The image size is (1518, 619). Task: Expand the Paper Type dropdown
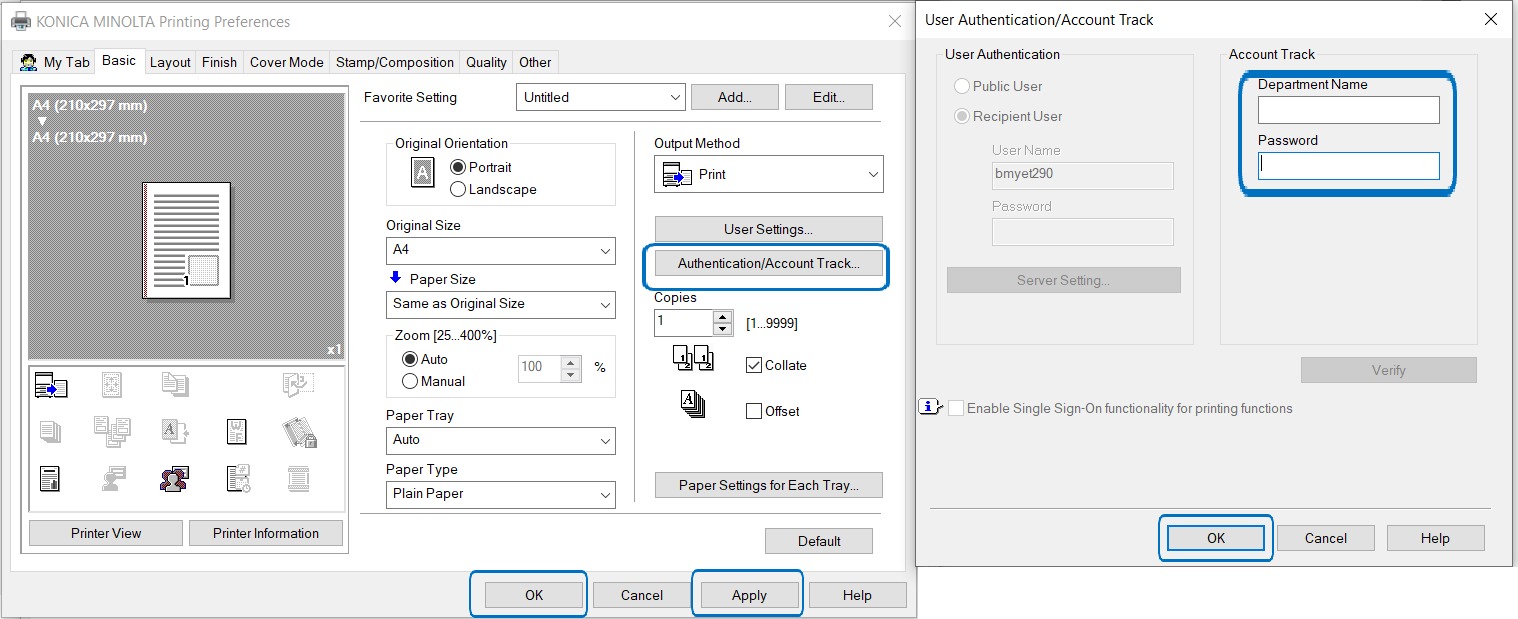coord(500,494)
